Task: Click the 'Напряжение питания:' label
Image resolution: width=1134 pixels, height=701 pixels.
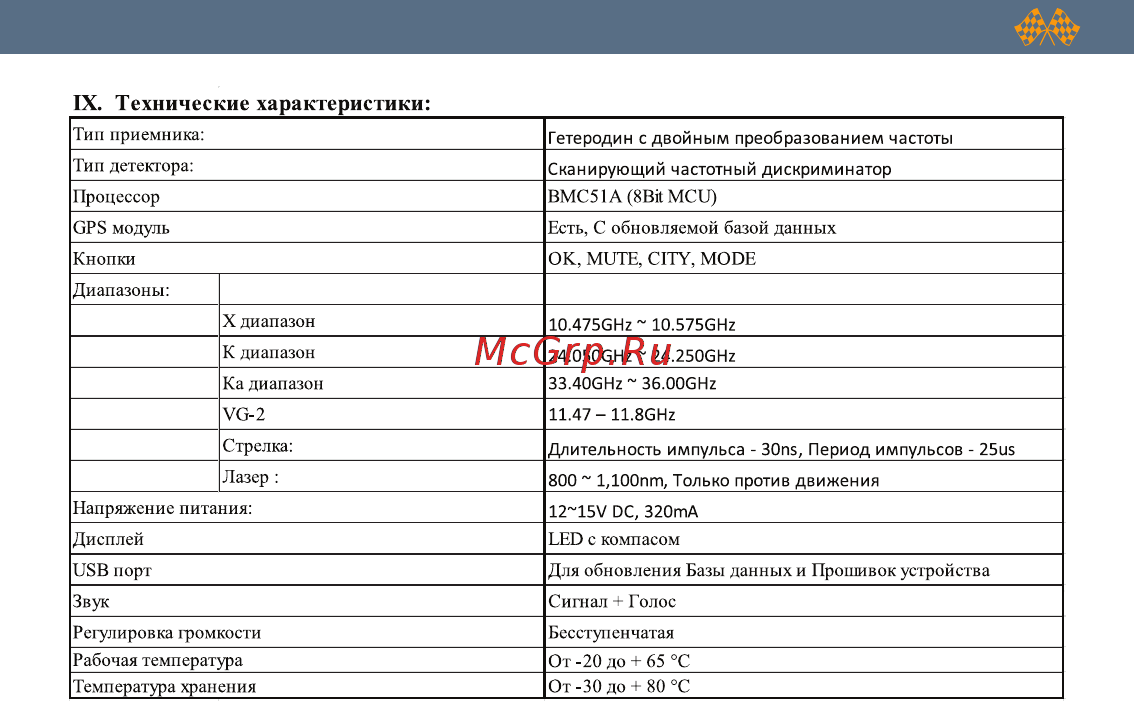Action: point(162,508)
